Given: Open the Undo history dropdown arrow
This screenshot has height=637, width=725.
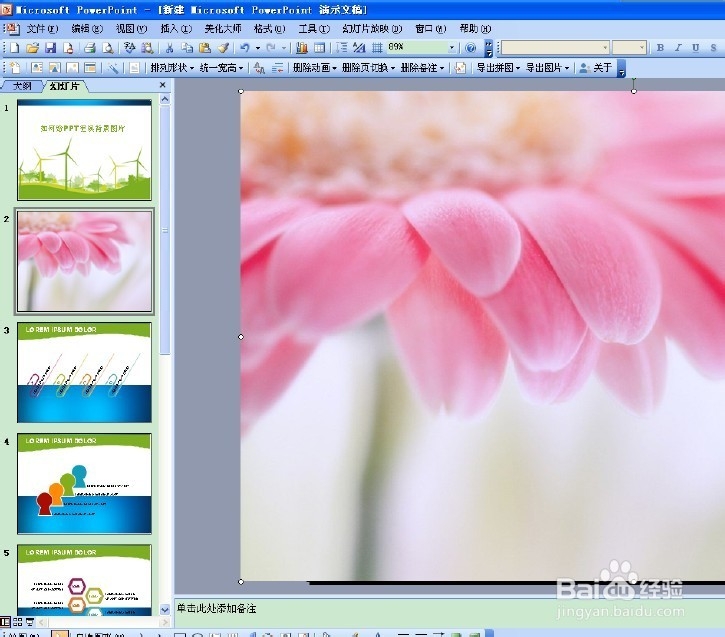Looking at the screenshot, I should pyautogui.click(x=258, y=48).
